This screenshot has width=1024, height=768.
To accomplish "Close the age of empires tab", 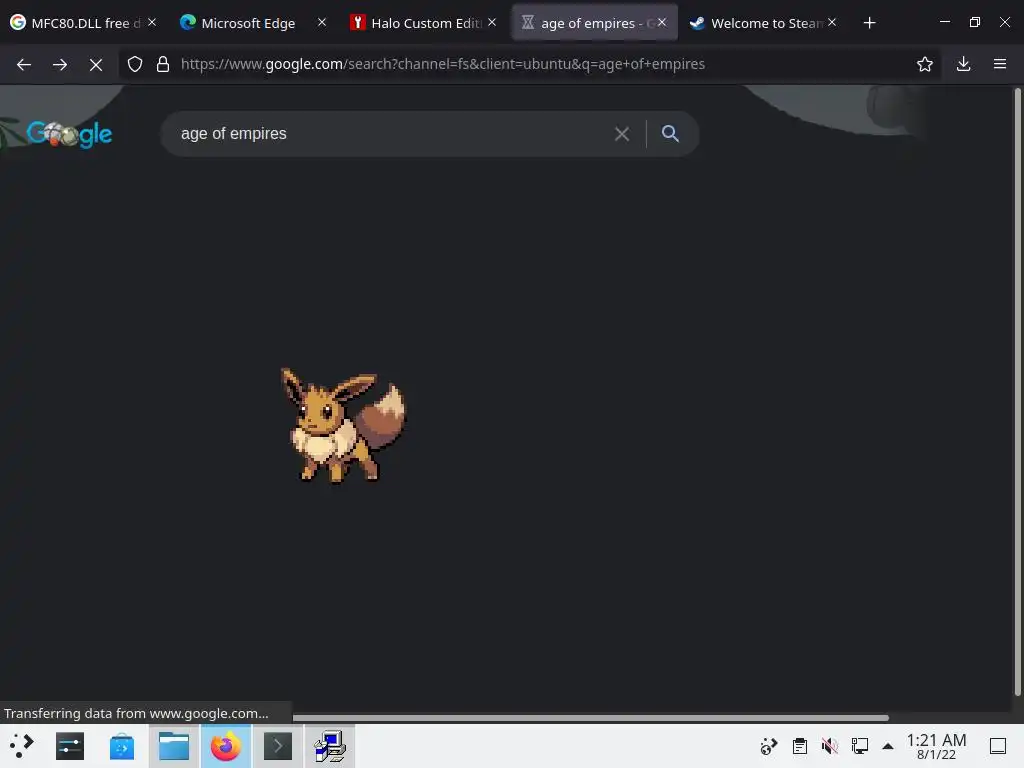I will (662, 22).
